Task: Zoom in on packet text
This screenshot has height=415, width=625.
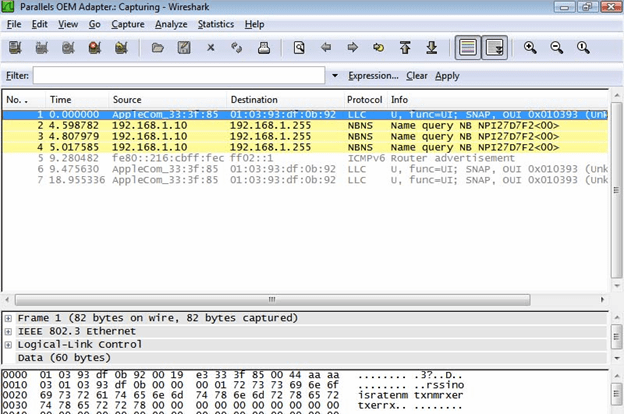Action: 530,48
